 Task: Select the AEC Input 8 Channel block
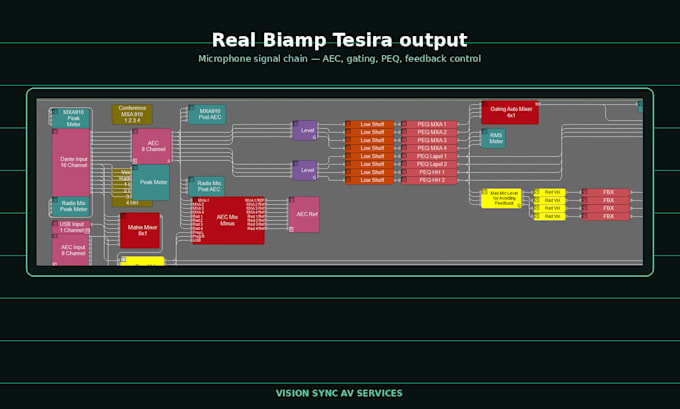tap(71, 250)
